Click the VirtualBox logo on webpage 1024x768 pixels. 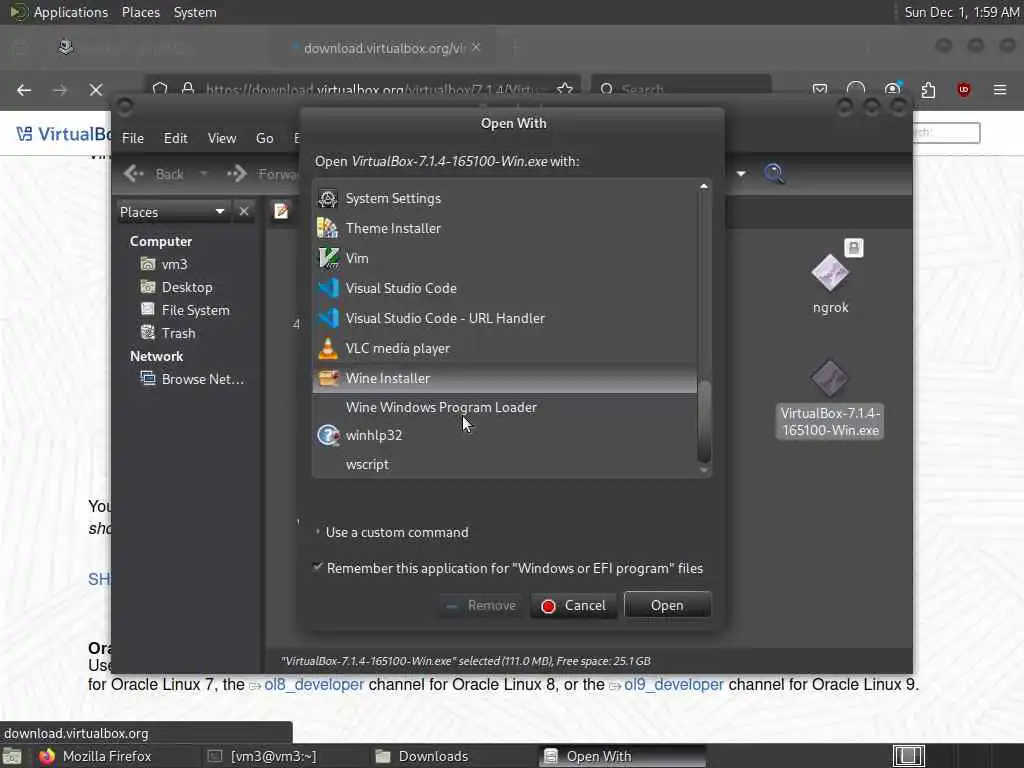(62, 134)
